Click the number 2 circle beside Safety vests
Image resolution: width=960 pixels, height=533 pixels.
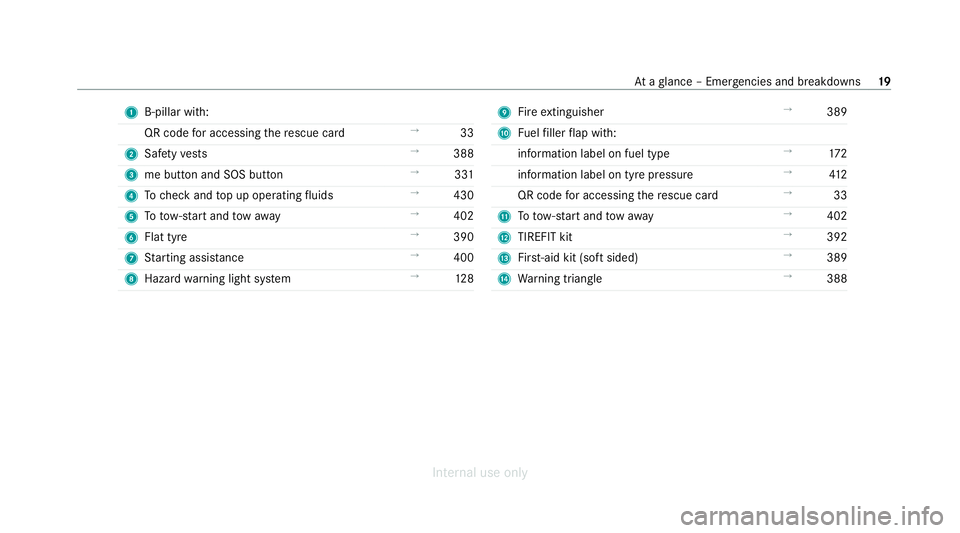(x=131, y=154)
